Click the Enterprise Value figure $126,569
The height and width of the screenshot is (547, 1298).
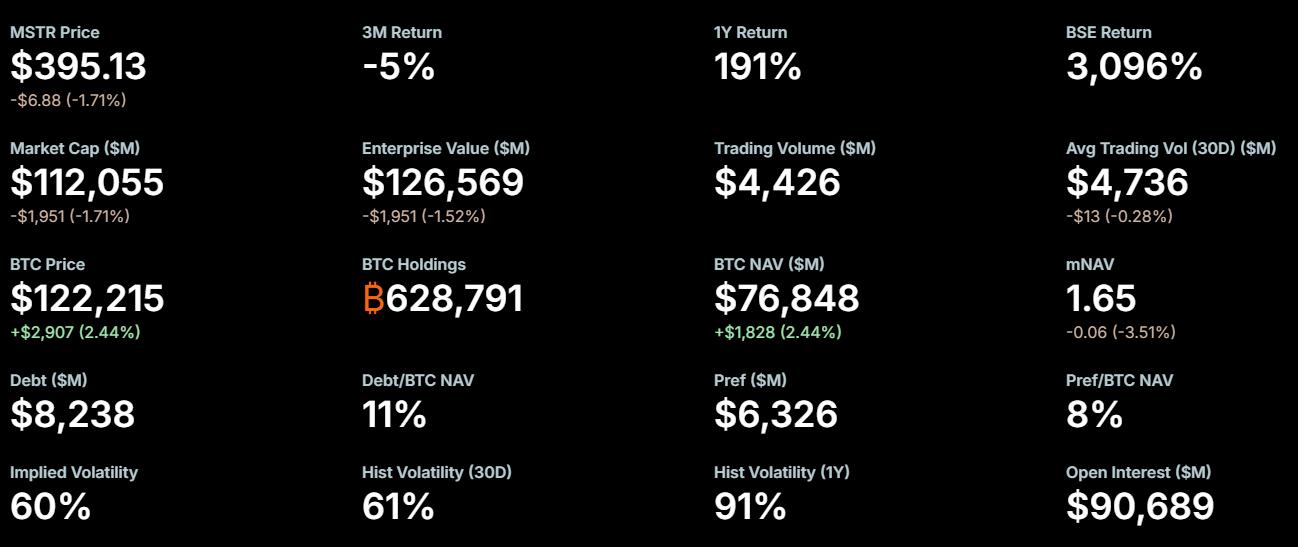pos(442,183)
